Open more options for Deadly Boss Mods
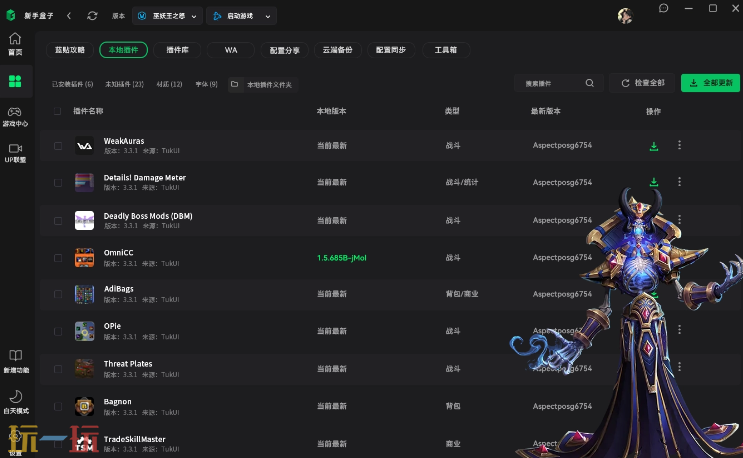Image resolution: width=743 pixels, height=458 pixels. click(680, 219)
